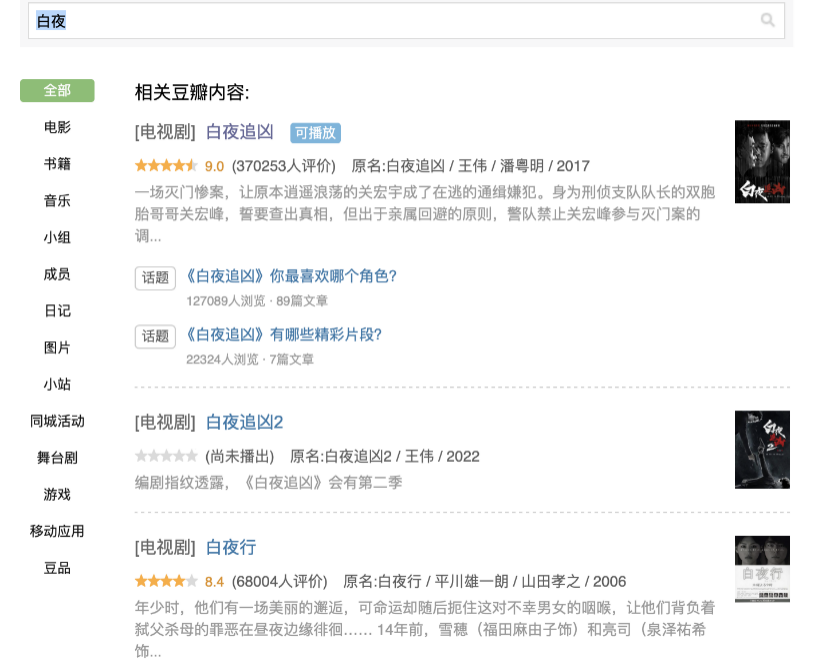This screenshot has width=830, height=668.
Task: Filter results by 豆品
Action: 57,568
